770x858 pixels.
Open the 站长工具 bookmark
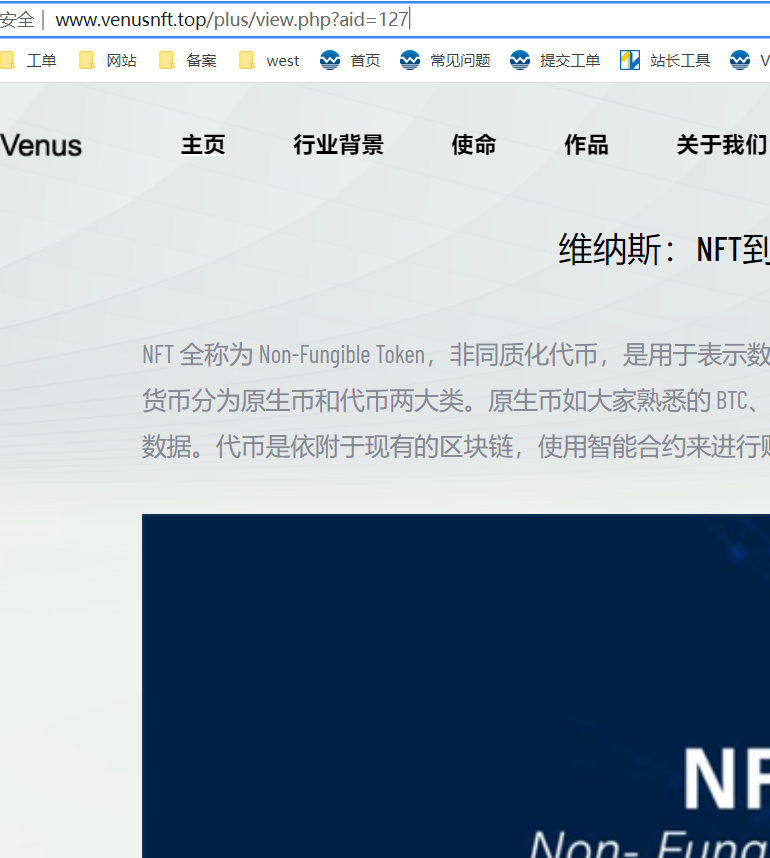click(666, 61)
